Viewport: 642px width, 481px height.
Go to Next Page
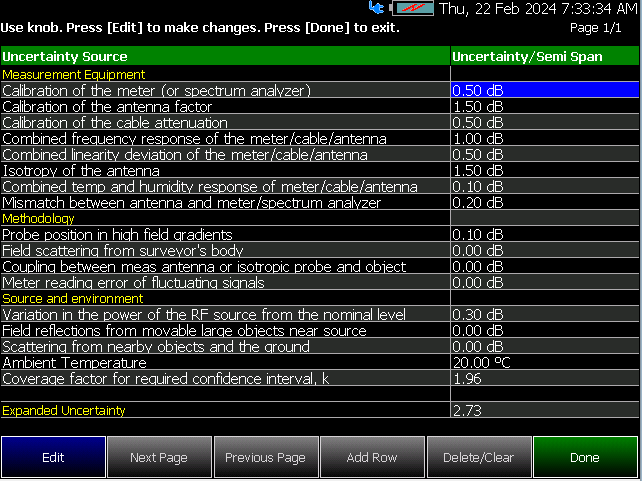pos(159,457)
